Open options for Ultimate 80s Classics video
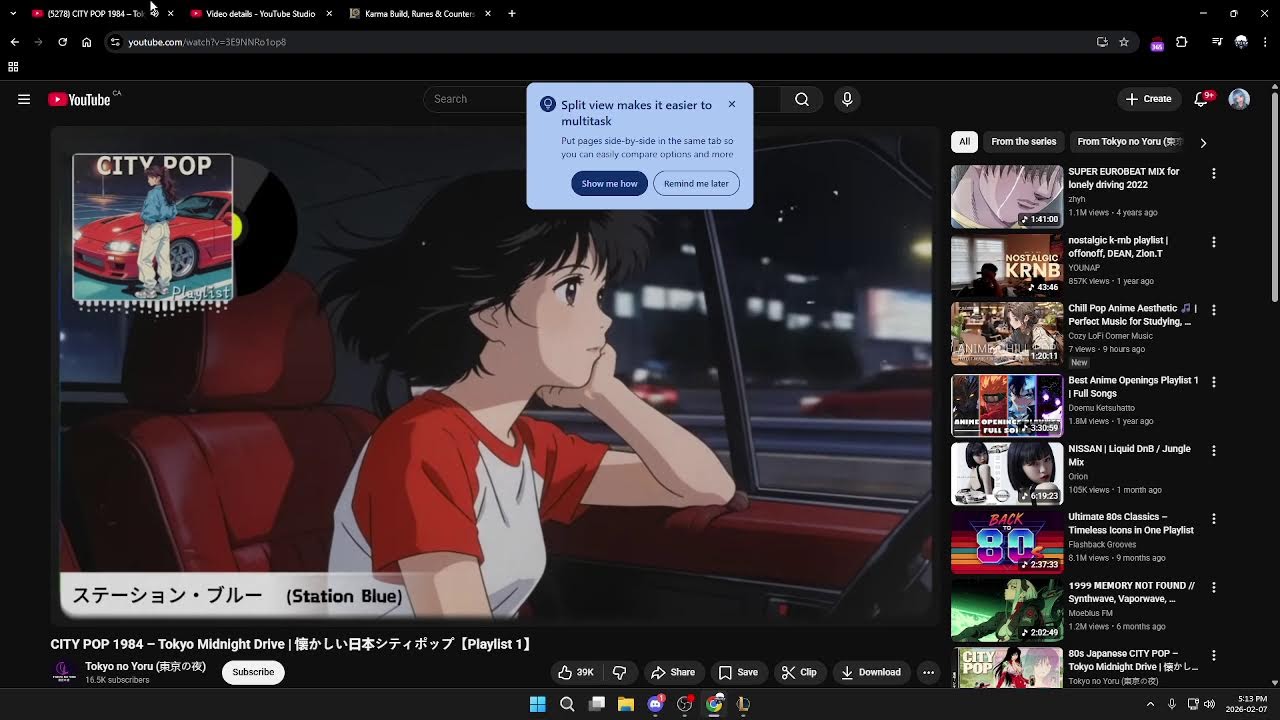The image size is (1280, 720). coord(1214,518)
